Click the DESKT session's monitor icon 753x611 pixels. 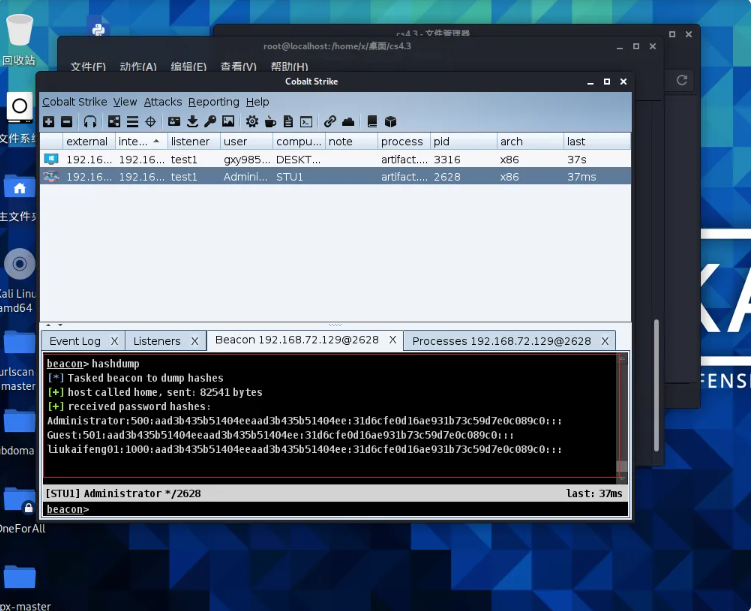click(51, 159)
